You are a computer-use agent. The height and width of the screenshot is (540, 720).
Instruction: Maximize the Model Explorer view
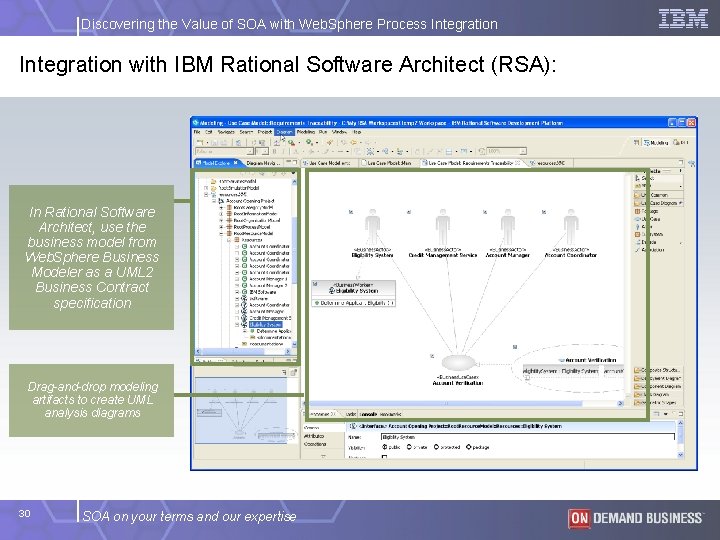click(x=295, y=162)
